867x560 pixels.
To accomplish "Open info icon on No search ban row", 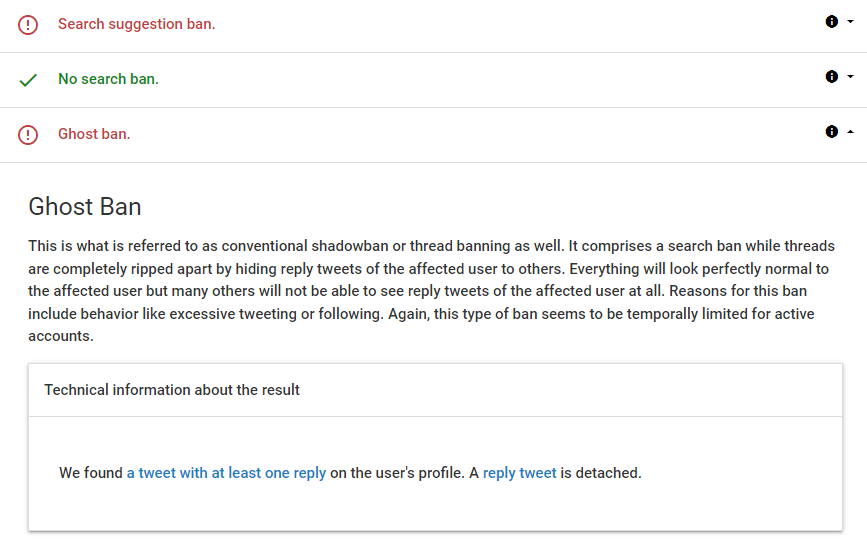I will pos(831,77).
